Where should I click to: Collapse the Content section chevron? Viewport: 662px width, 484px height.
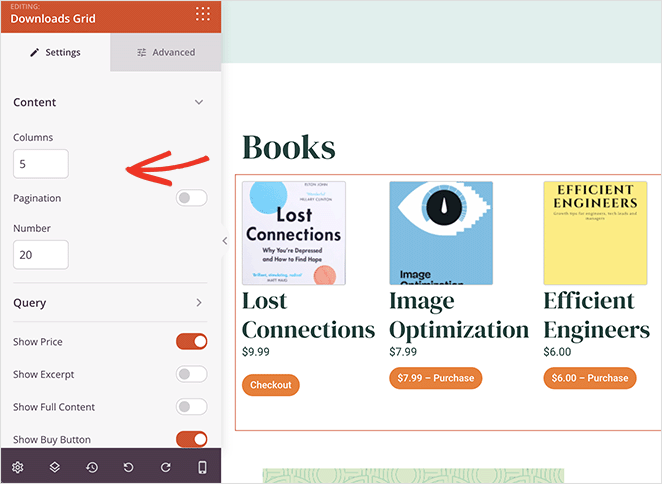199,102
